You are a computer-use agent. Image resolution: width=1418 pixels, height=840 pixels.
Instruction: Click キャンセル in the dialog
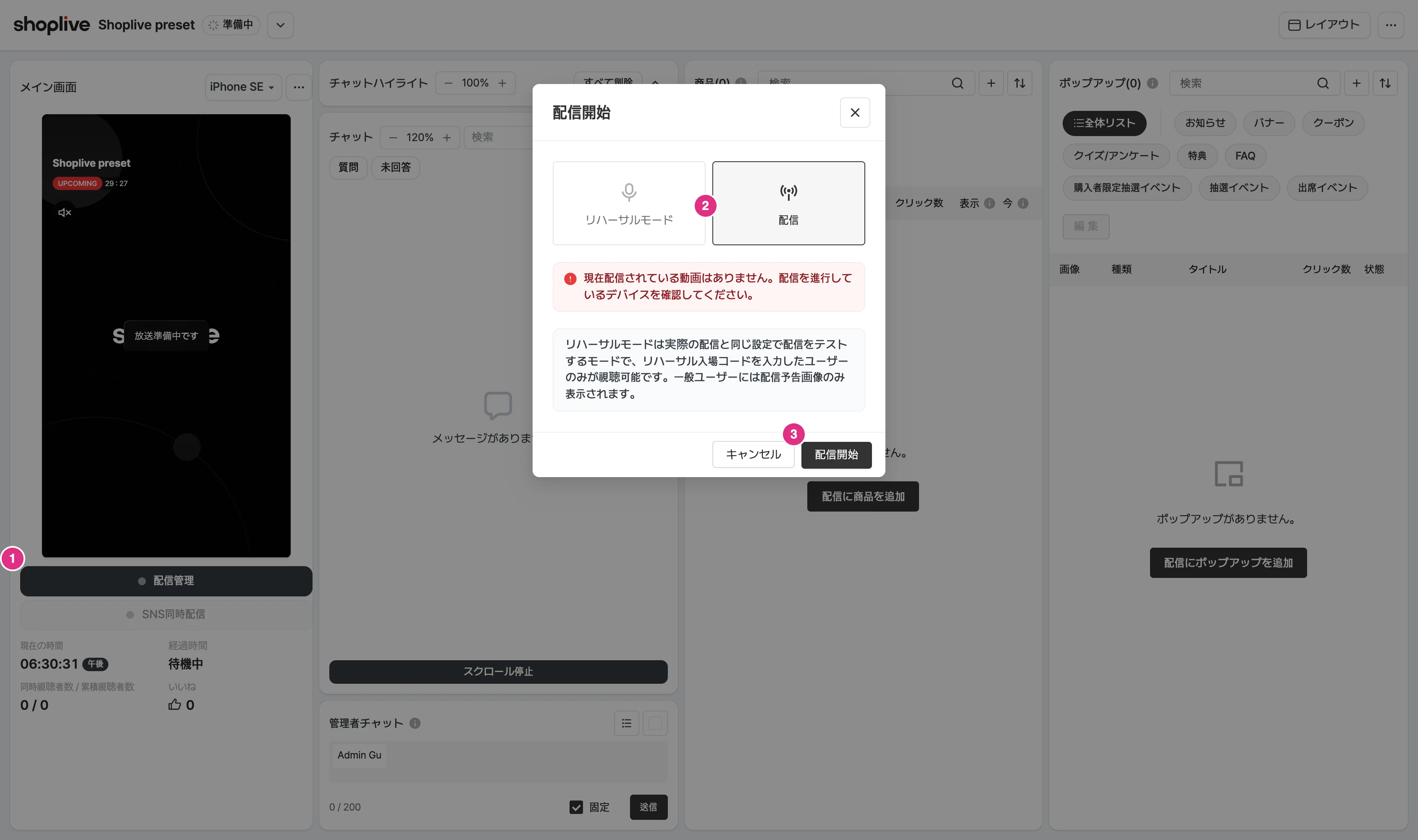coord(753,454)
